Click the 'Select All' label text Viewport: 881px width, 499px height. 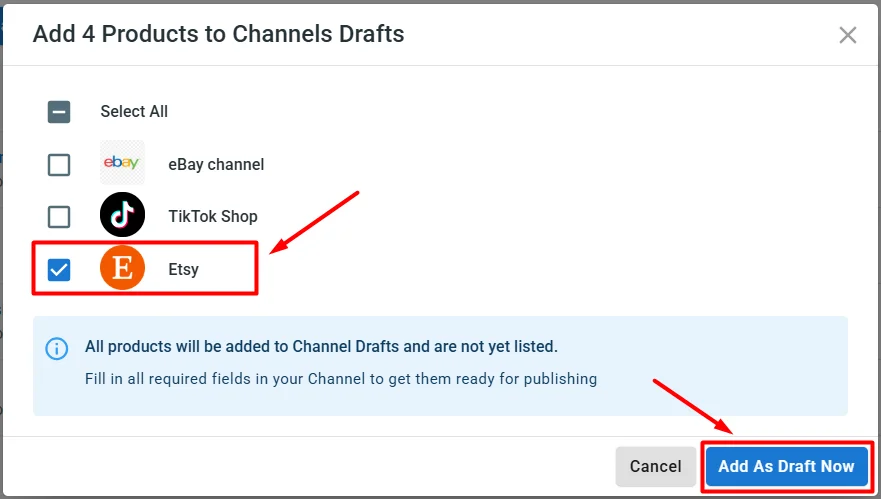pos(134,111)
